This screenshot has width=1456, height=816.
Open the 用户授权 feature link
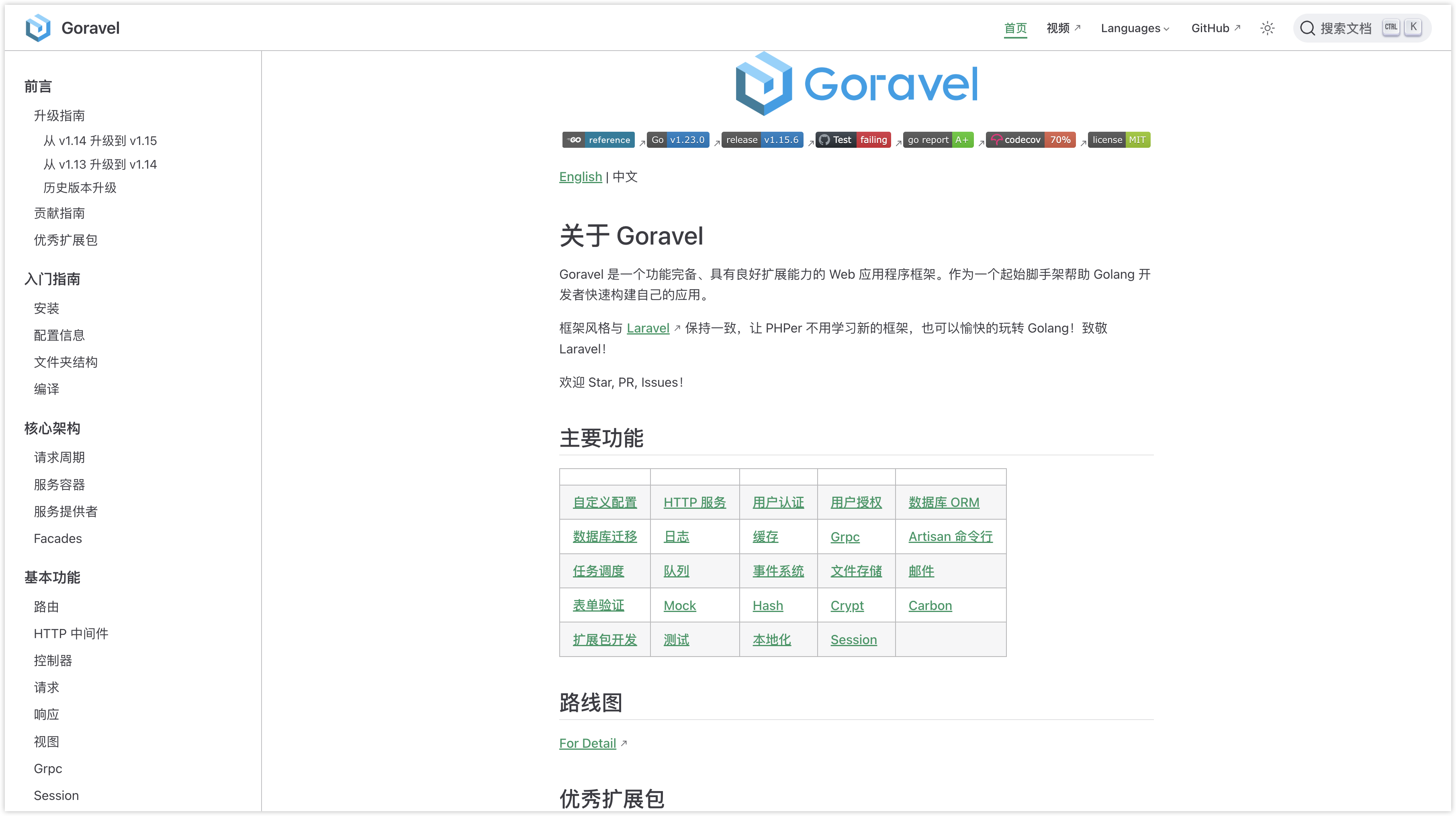[856, 502]
